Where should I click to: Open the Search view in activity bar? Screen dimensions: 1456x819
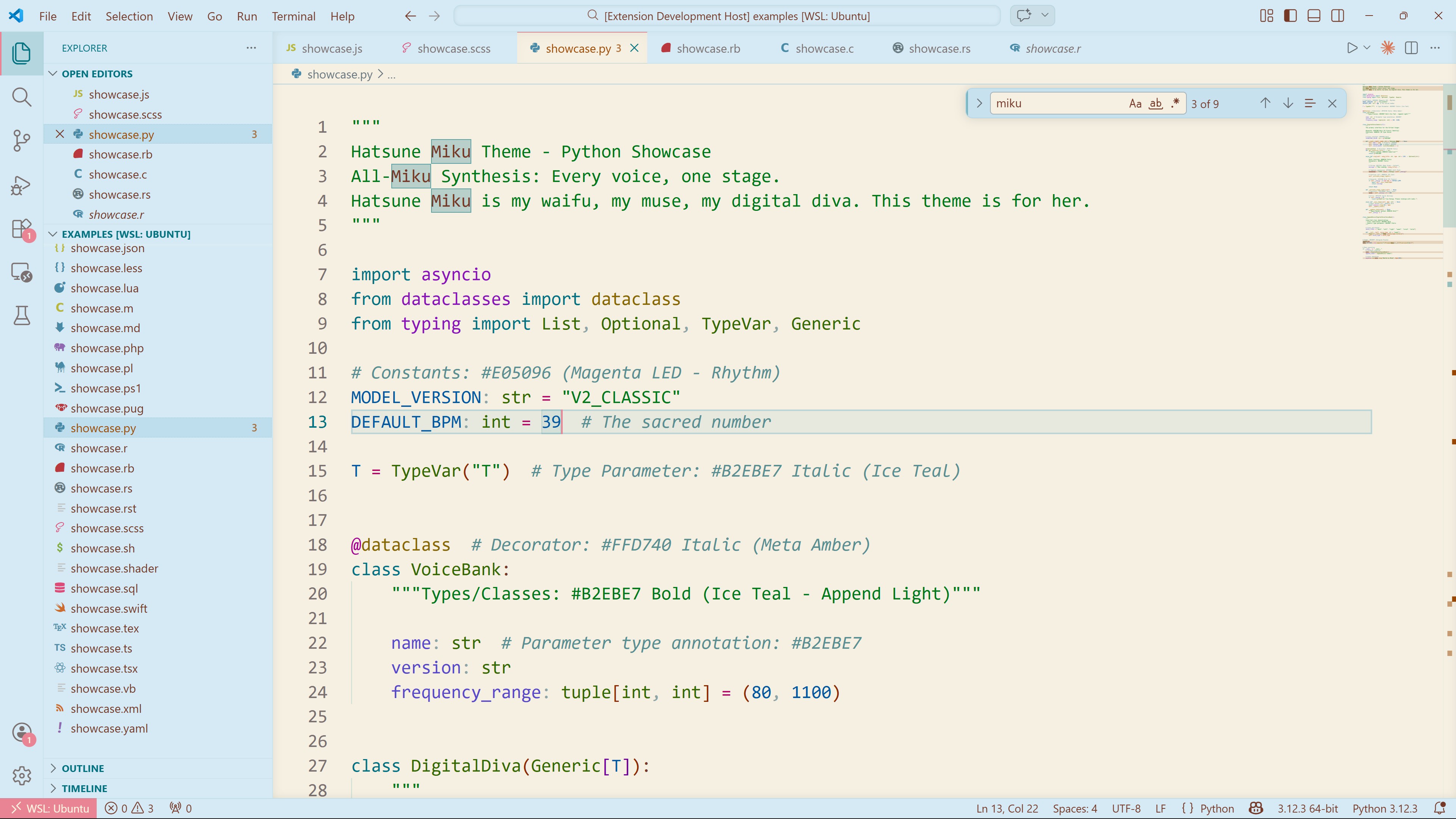click(x=22, y=97)
